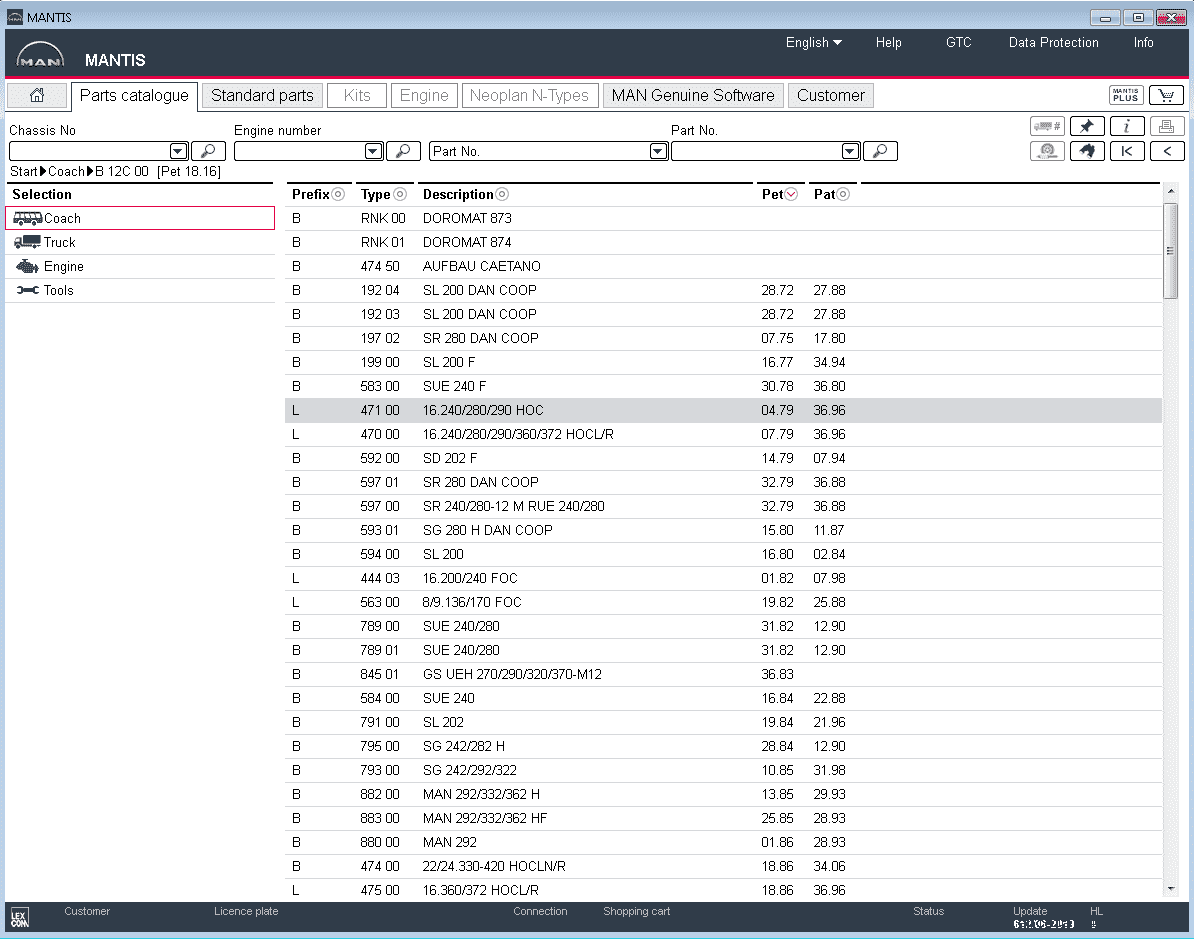
Task: Click the scrollbar down arrow
Action: [x=1170, y=889]
